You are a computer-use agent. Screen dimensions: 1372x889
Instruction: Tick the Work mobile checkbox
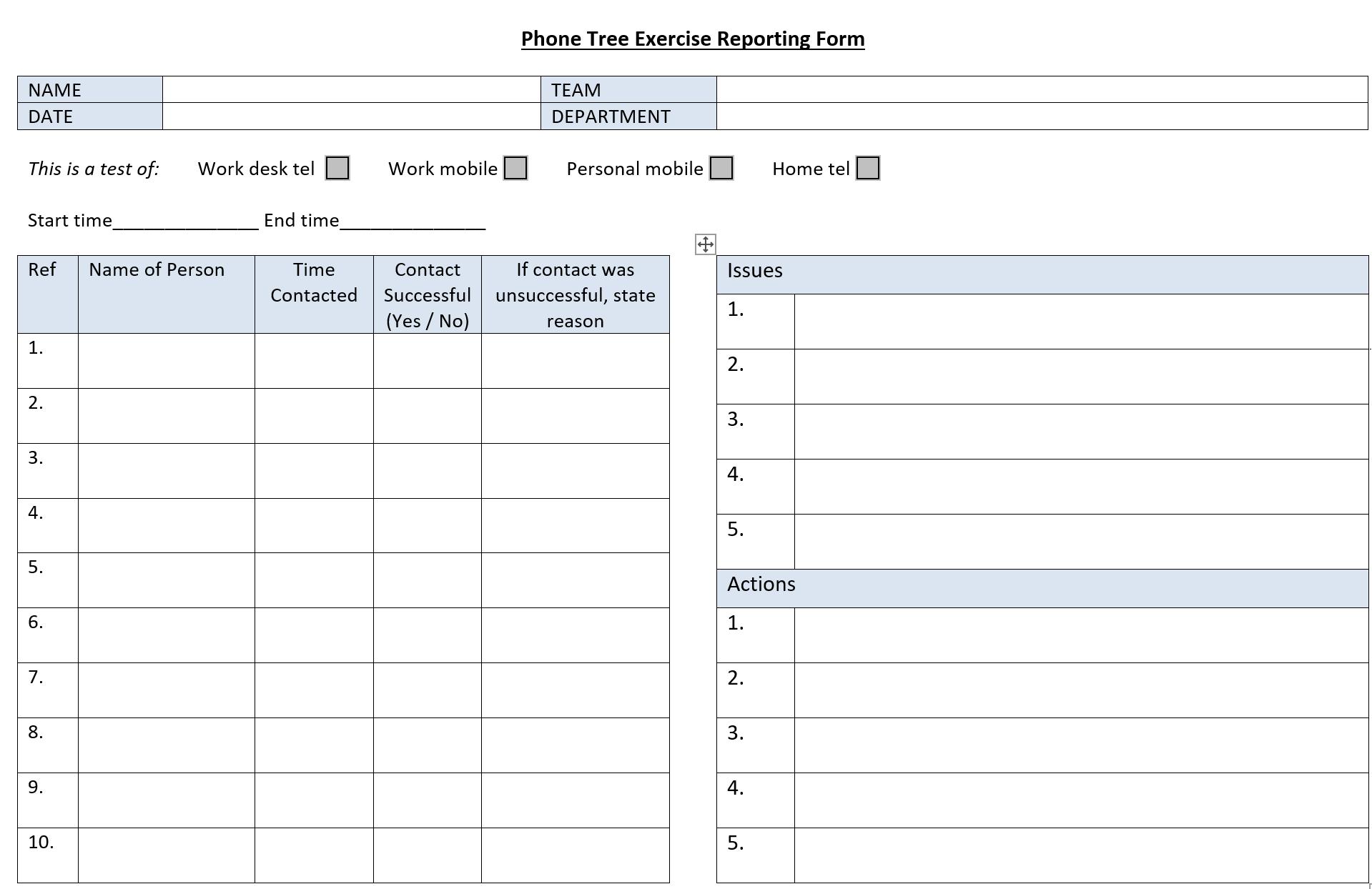515,169
